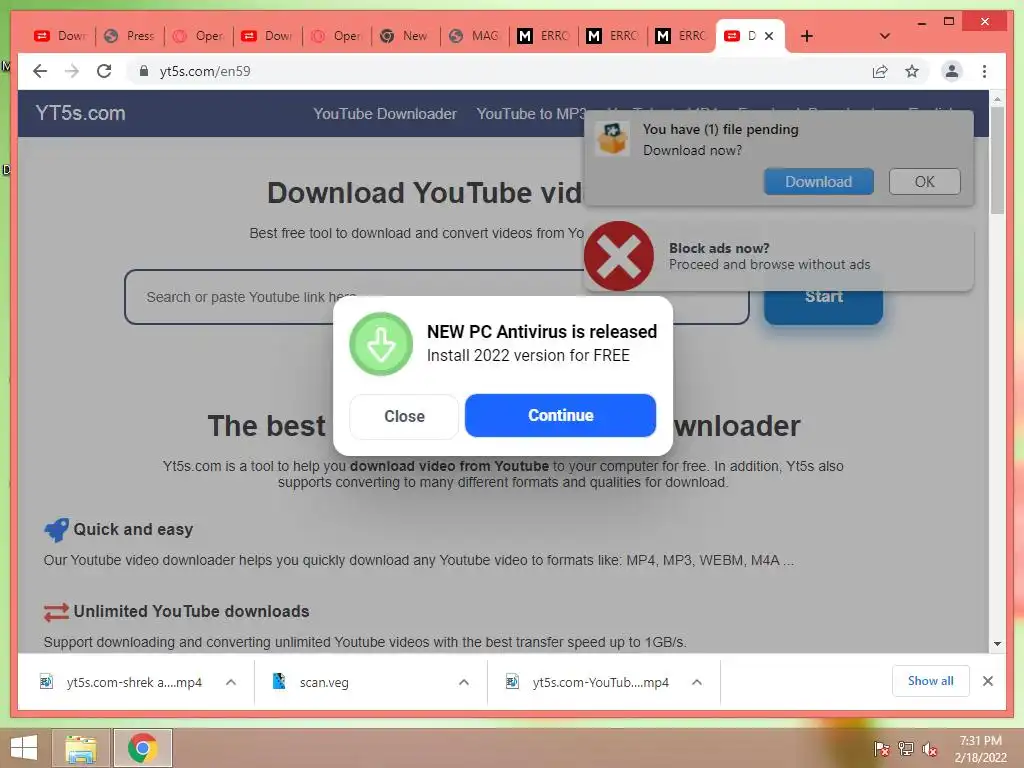Viewport: 1024px width, 768px height.
Task: Open YouTube Downloader nav link
Action: 385,114
